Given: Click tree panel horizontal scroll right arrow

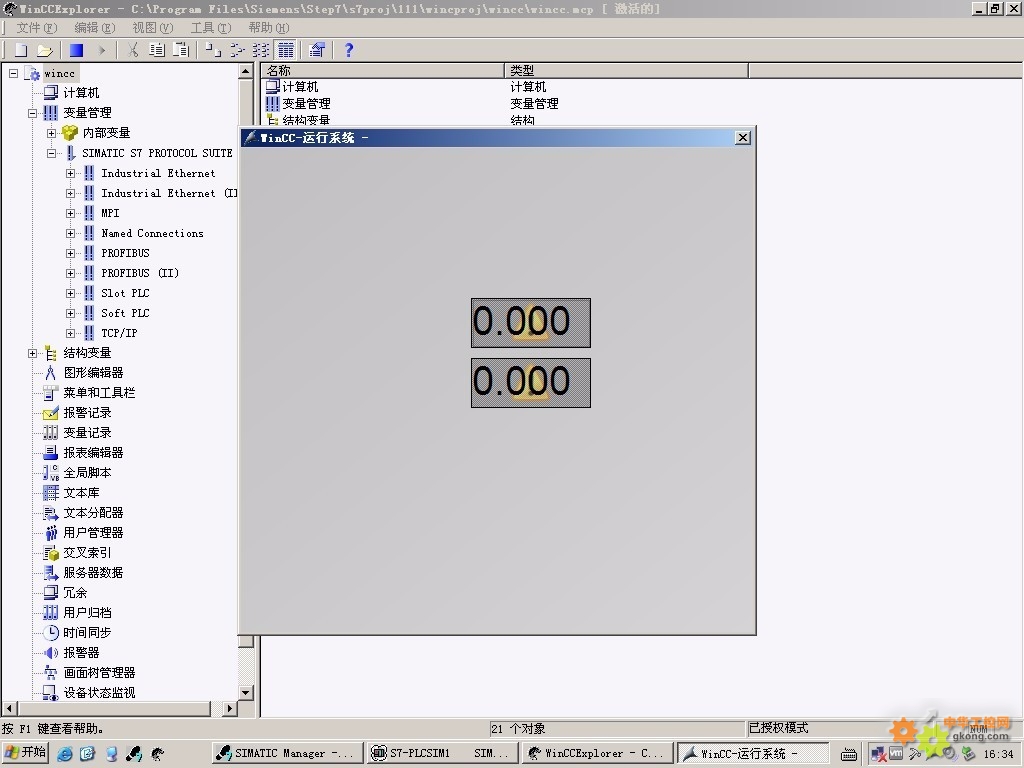Looking at the screenshot, I should click(x=229, y=708).
